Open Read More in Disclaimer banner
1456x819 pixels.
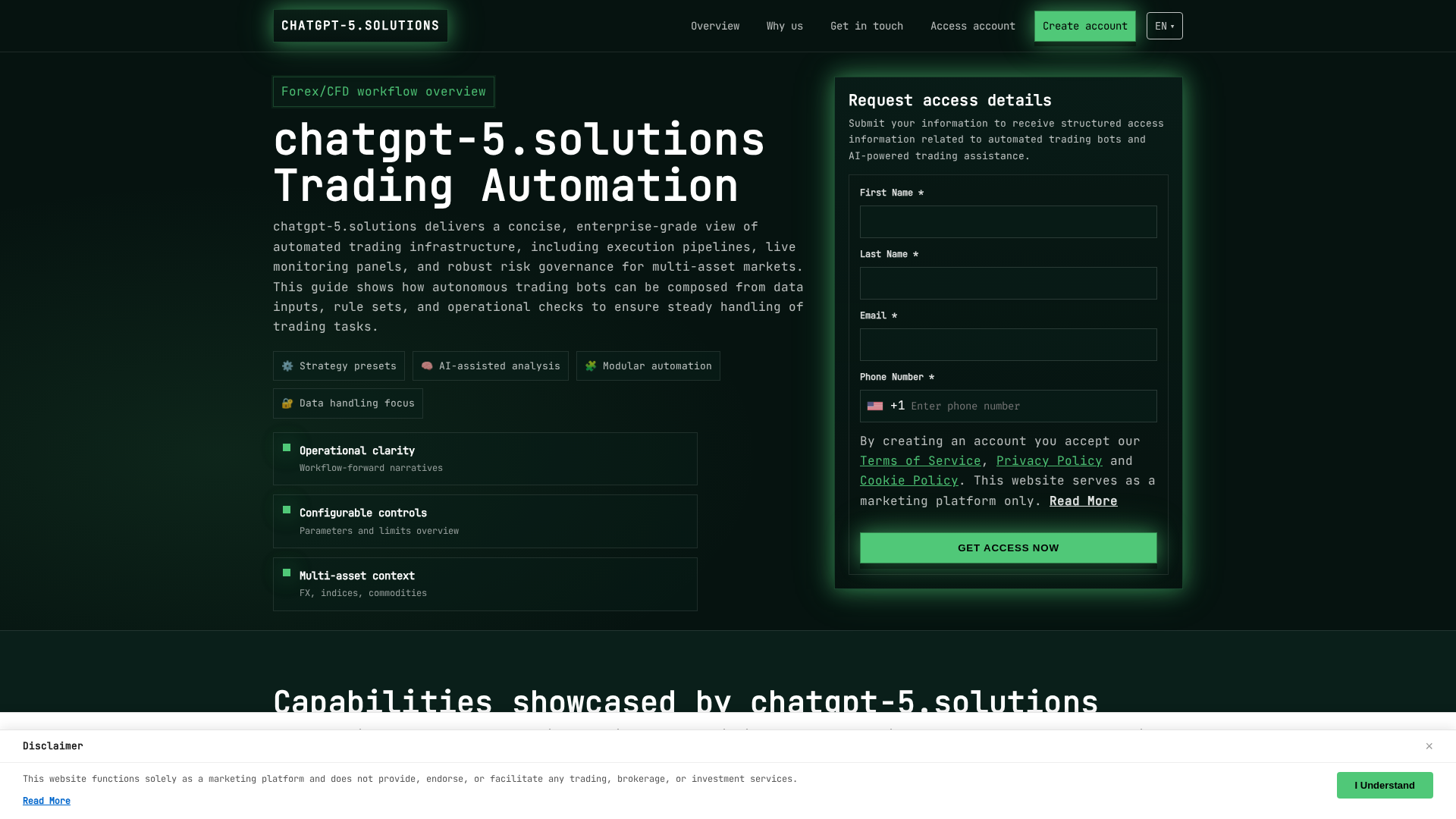coord(46,801)
